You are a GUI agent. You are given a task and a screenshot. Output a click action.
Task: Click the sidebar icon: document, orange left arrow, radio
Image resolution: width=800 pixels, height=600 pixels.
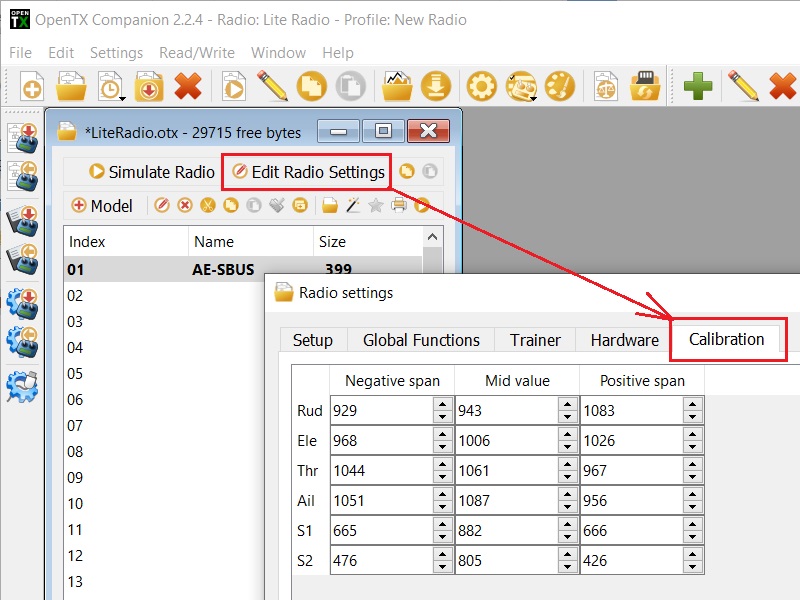23,176
